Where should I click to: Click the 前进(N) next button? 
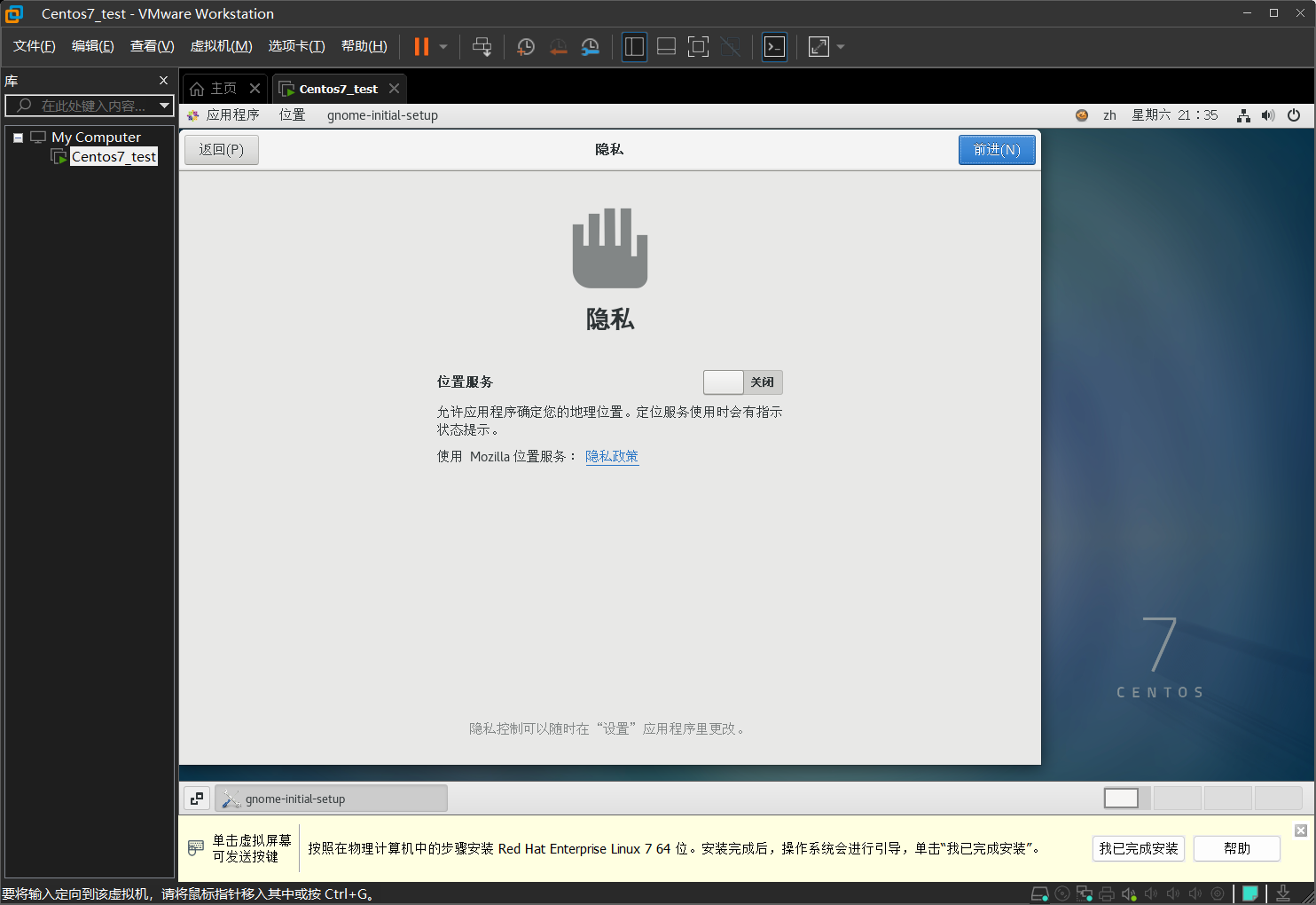click(x=996, y=150)
